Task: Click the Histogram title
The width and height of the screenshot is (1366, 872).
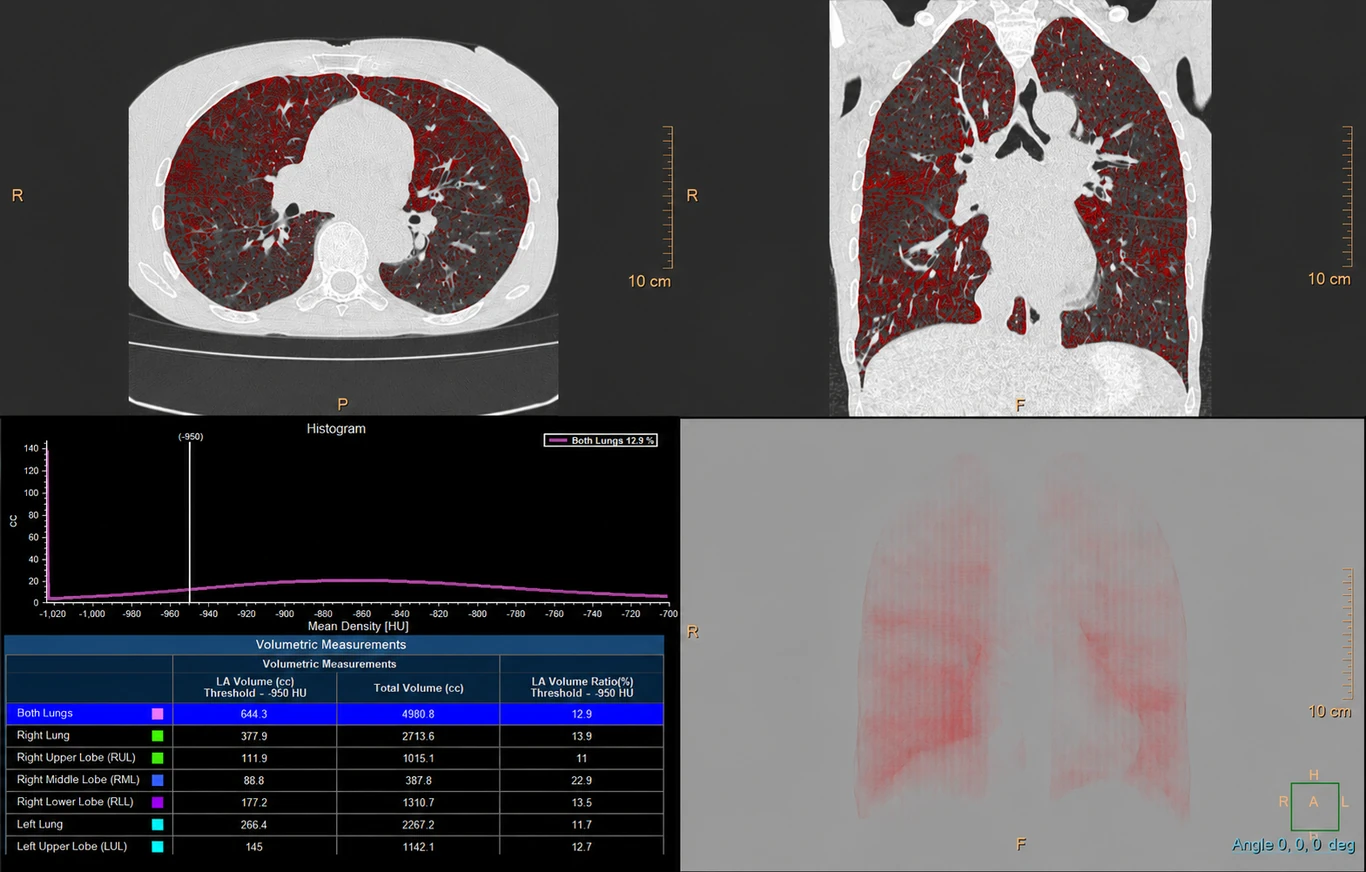Action: coord(336,429)
